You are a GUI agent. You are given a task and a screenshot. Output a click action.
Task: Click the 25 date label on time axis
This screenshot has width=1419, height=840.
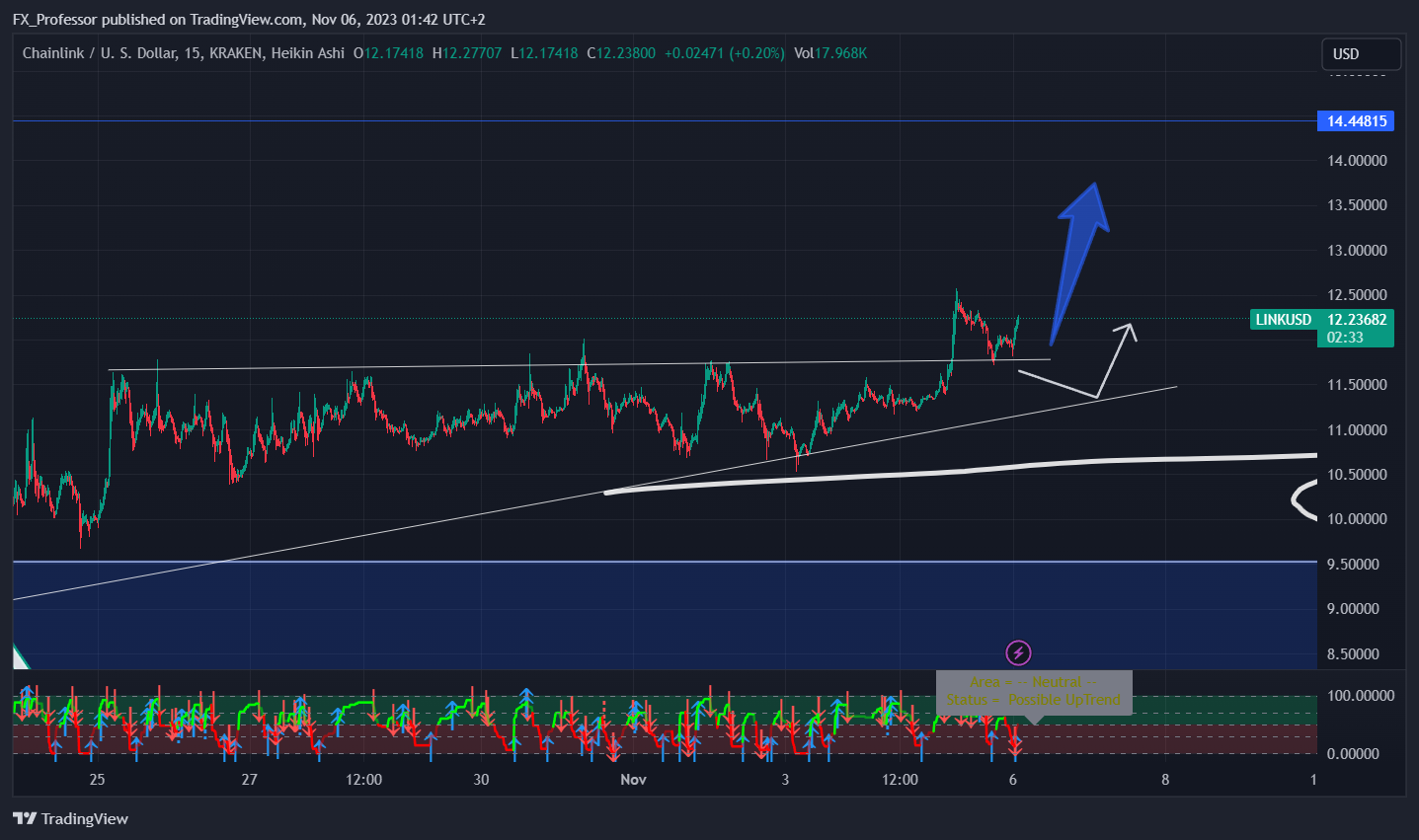point(97,780)
